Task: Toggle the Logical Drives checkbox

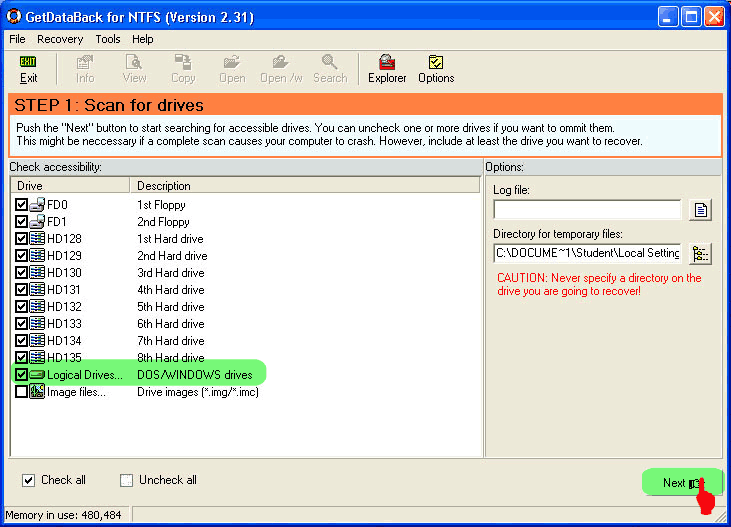Action: tap(21, 374)
